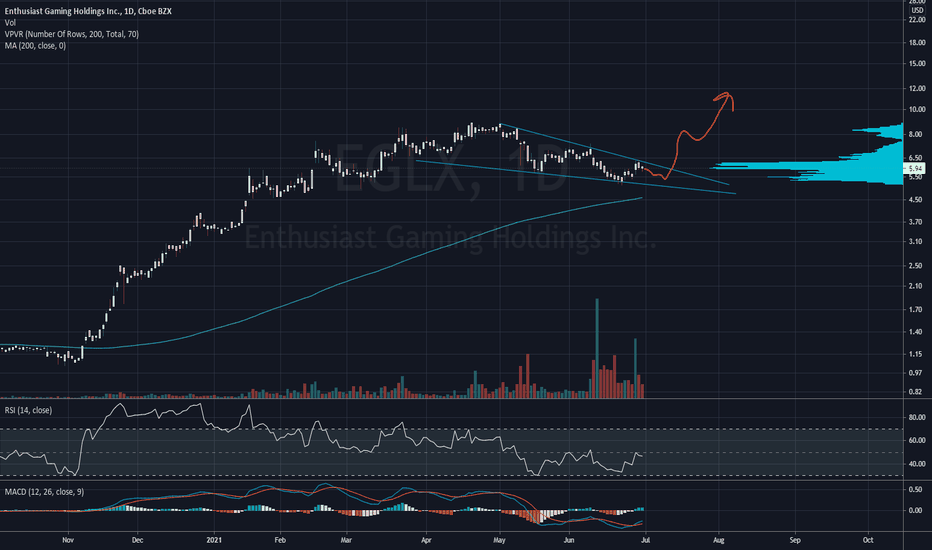Click the May label on time axis

point(499,540)
